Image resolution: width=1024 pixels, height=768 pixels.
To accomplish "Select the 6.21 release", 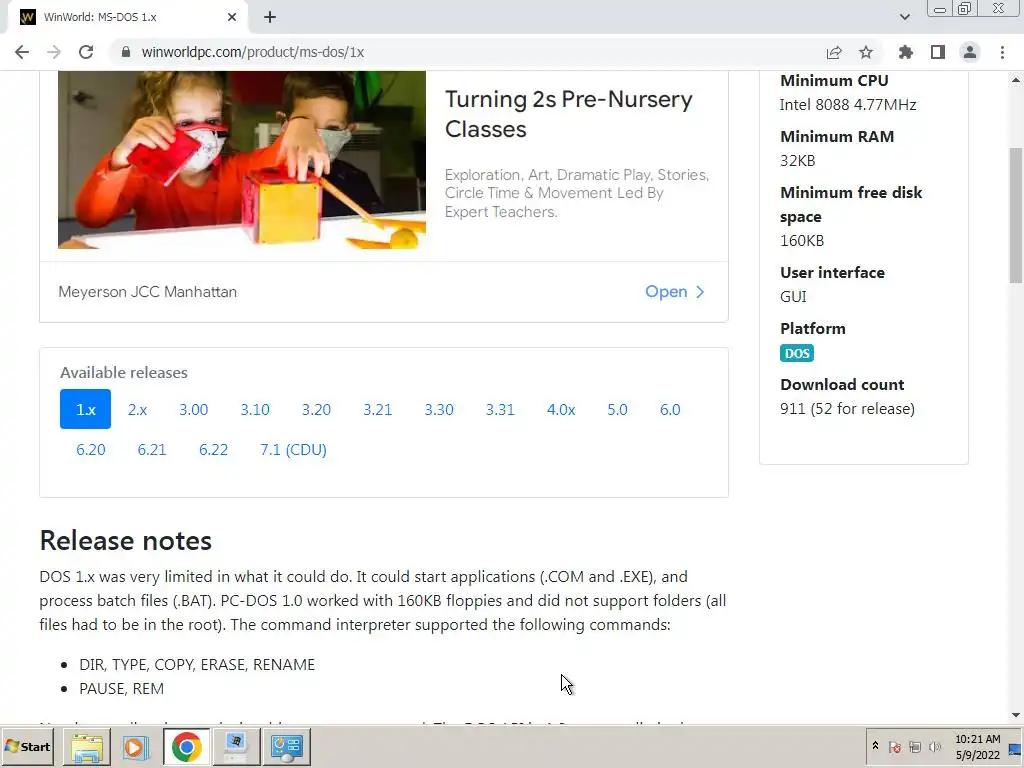I will coord(152,450).
